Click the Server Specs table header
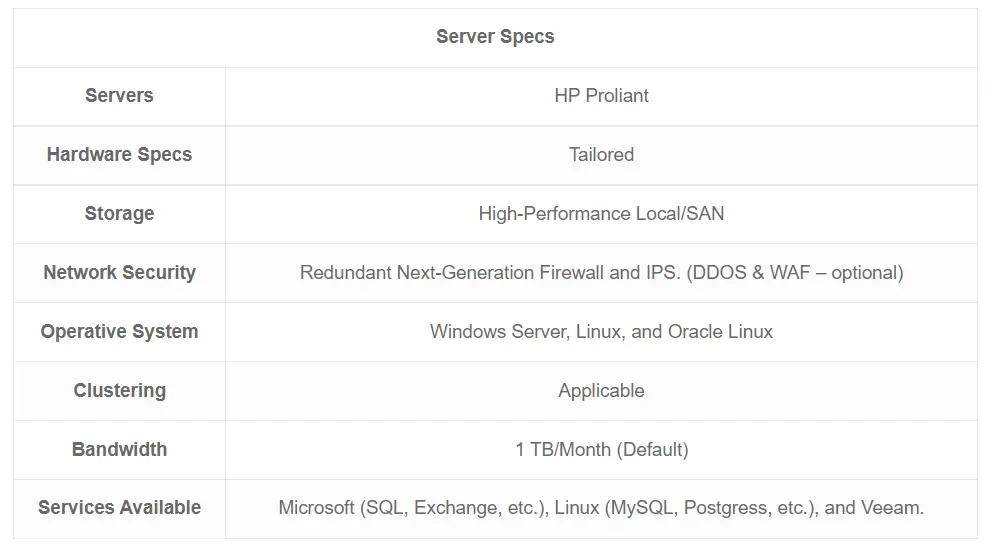Screen dimensions: 988x553 click(495, 37)
